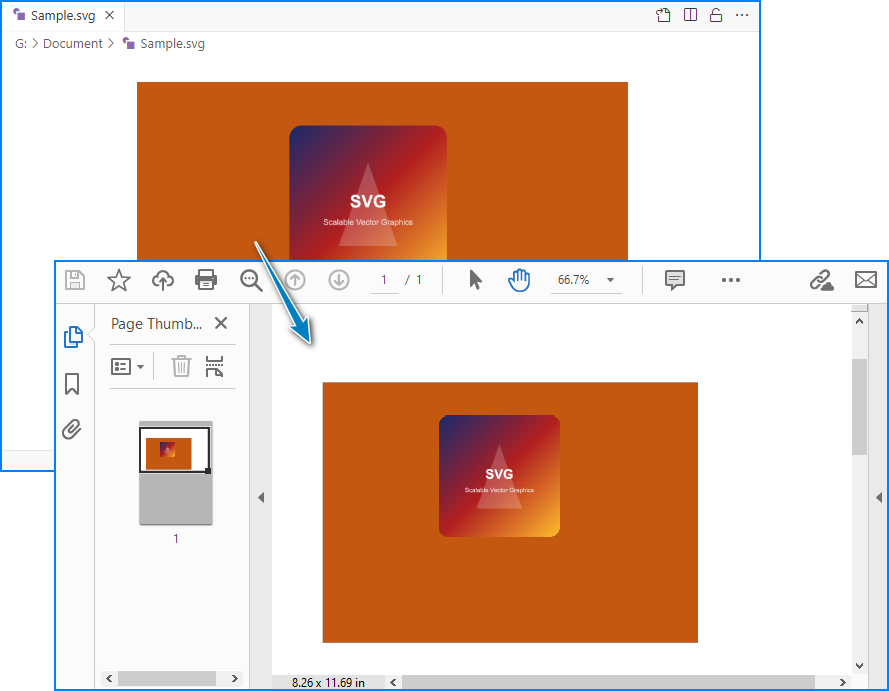889x691 pixels.
Task: Select the page 1 thumbnail
Action: [x=175, y=472]
